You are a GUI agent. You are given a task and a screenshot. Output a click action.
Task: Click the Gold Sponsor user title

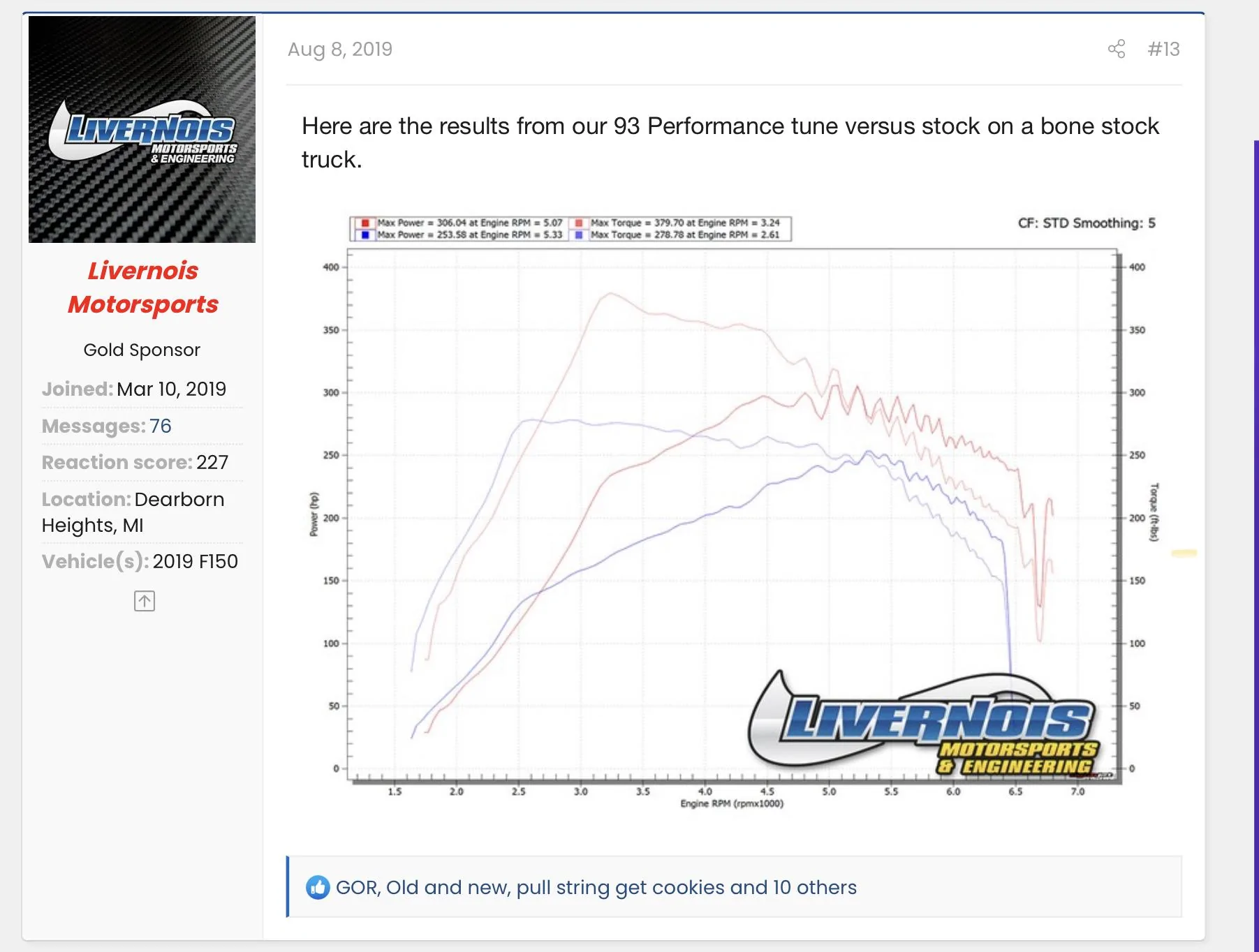click(x=142, y=350)
